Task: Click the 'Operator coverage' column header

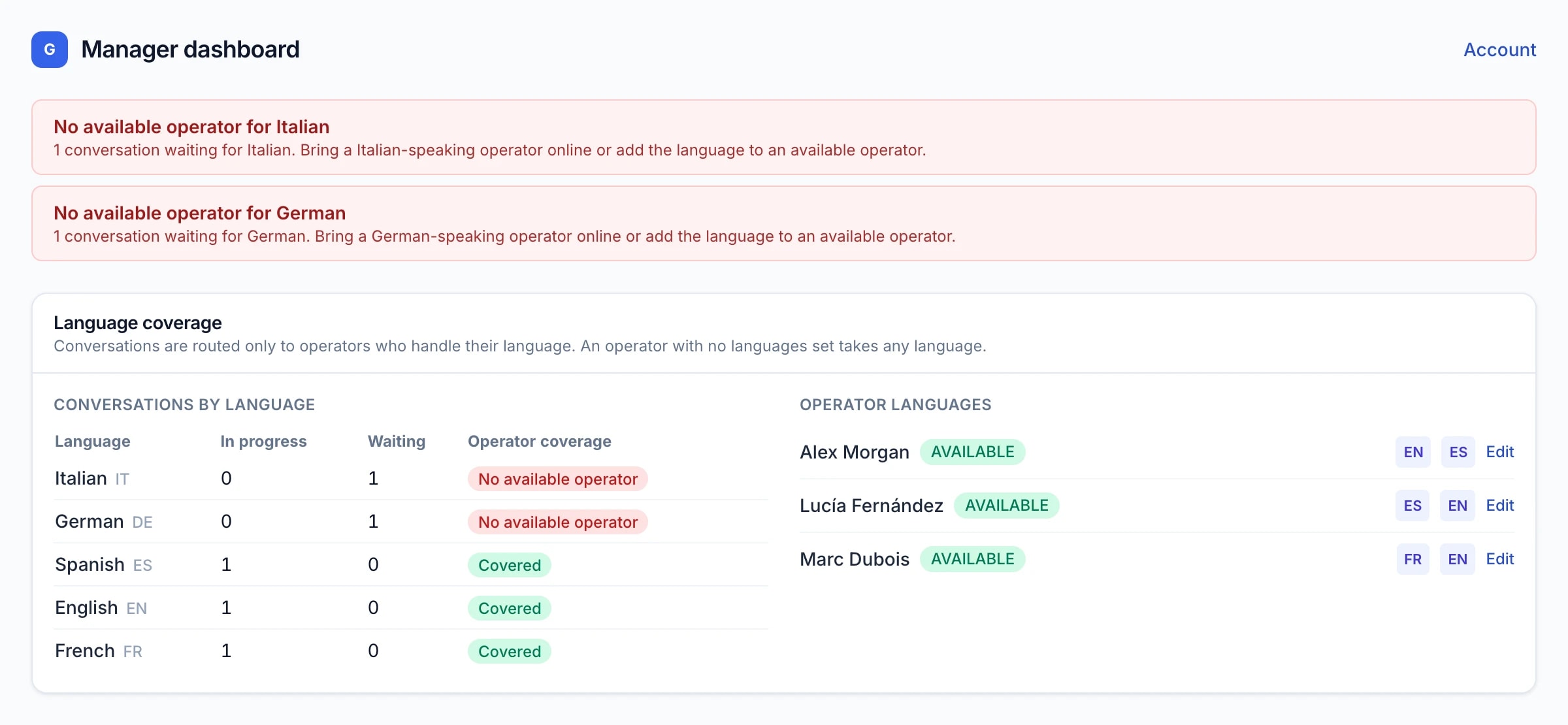Action: [540, 442]
